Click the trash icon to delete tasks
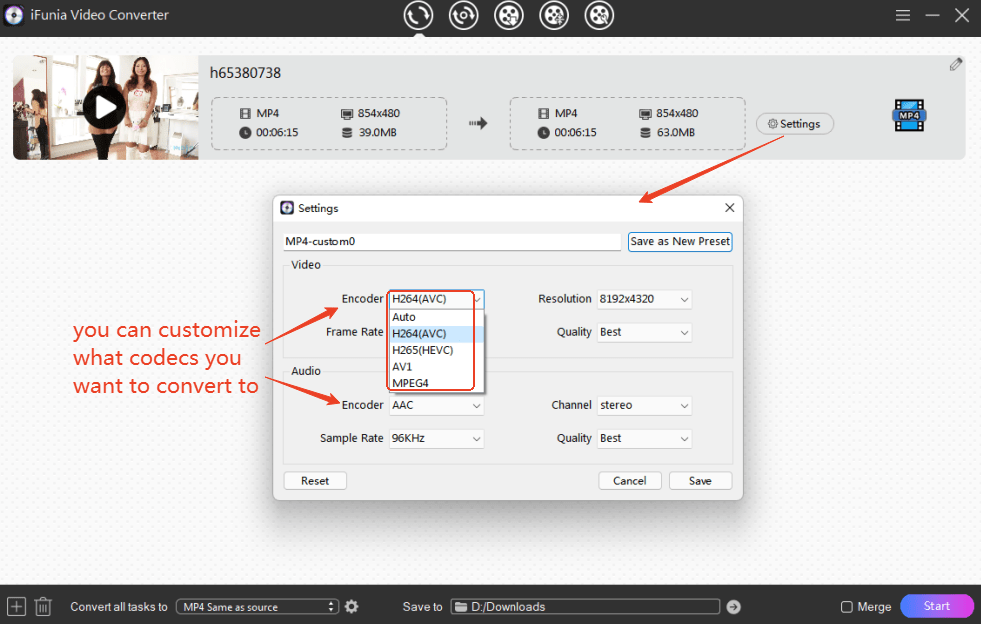Viewport: 981px width, 624px height. click(43, 606)
